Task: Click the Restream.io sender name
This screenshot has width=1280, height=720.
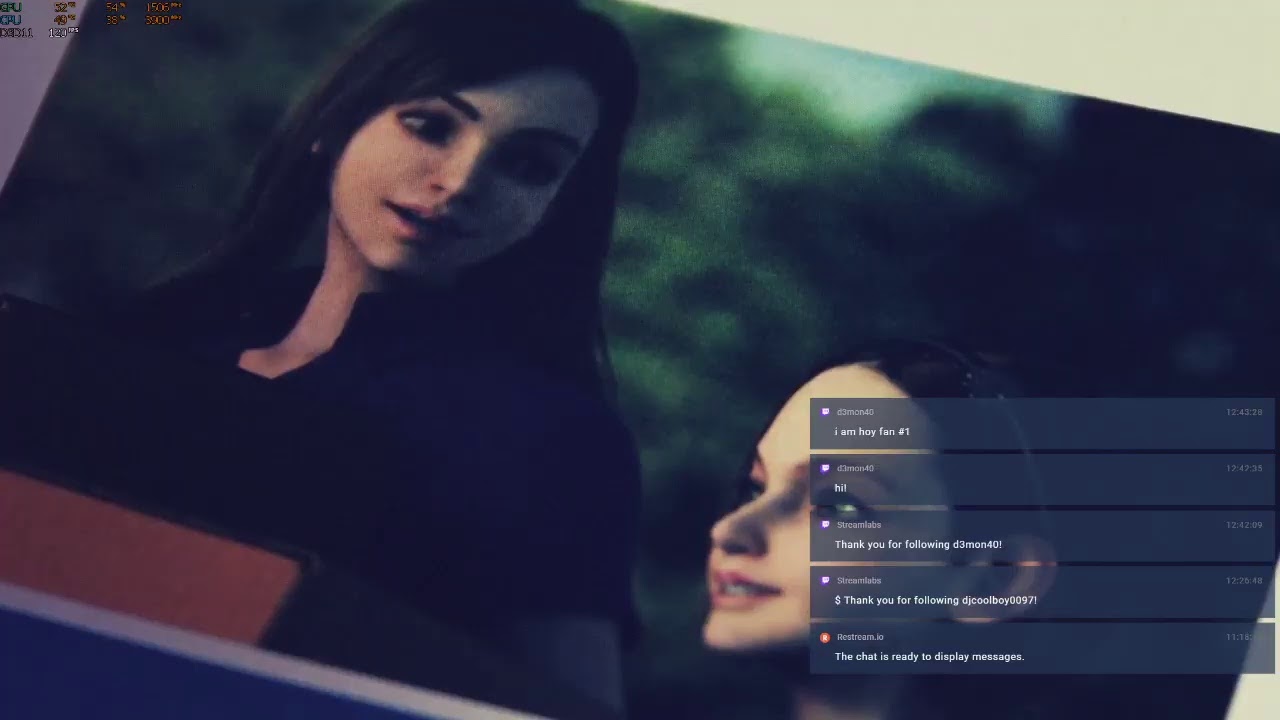Action: [860, 637]
